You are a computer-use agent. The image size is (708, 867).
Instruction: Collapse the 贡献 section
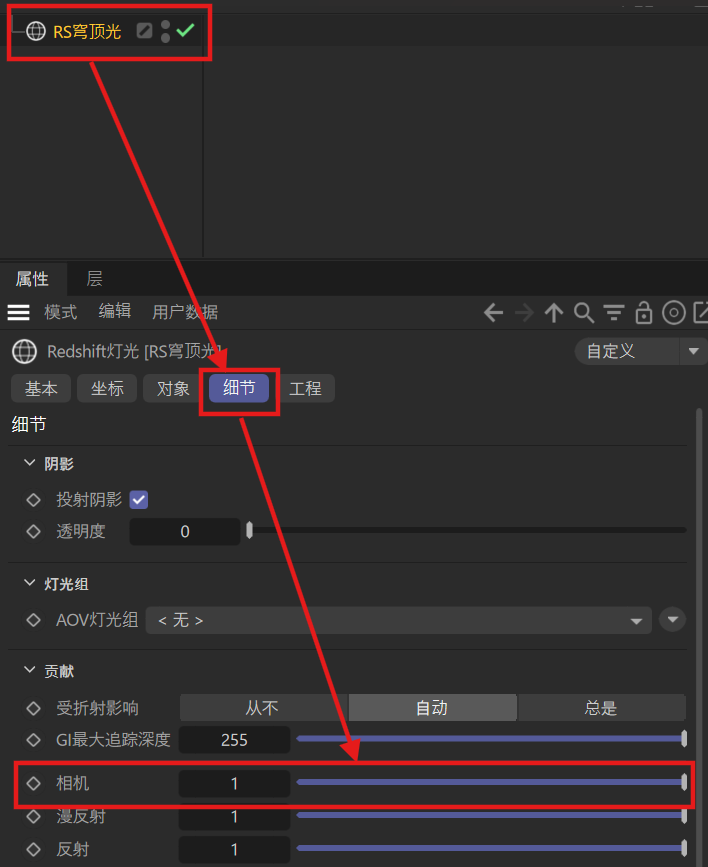[30, 670]
